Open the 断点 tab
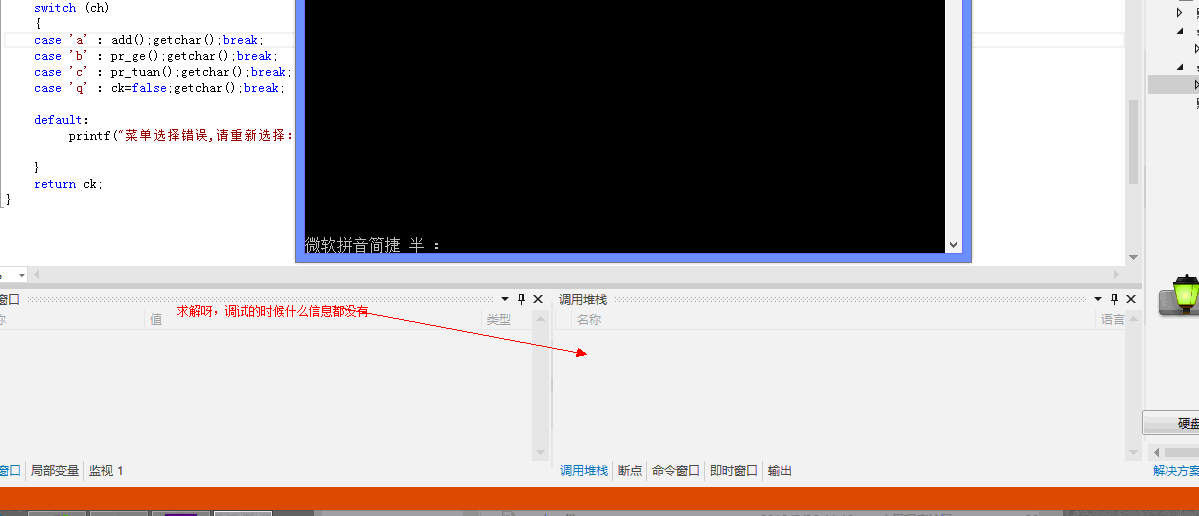 pyautogui.click(x=630, y=471)
